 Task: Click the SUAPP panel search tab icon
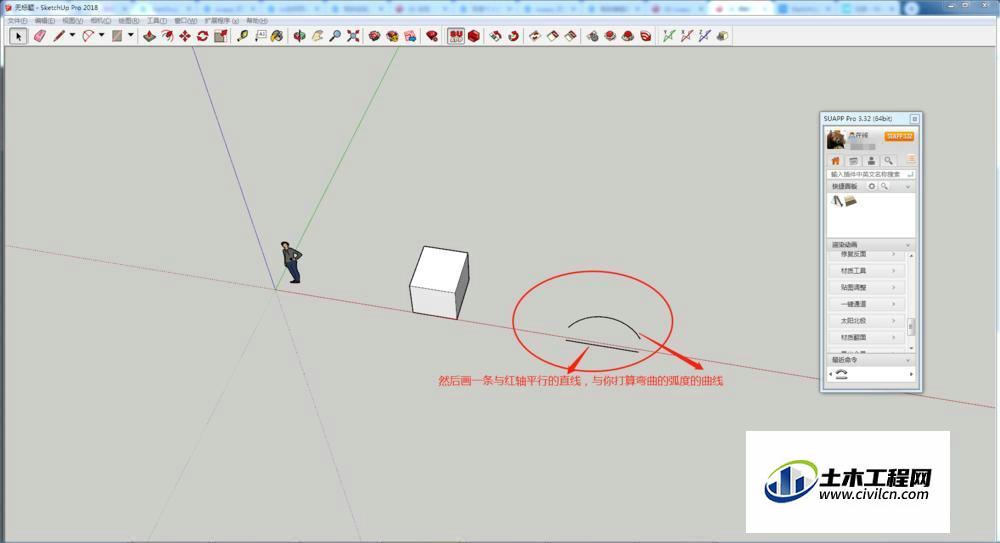[x=888, y=161]
